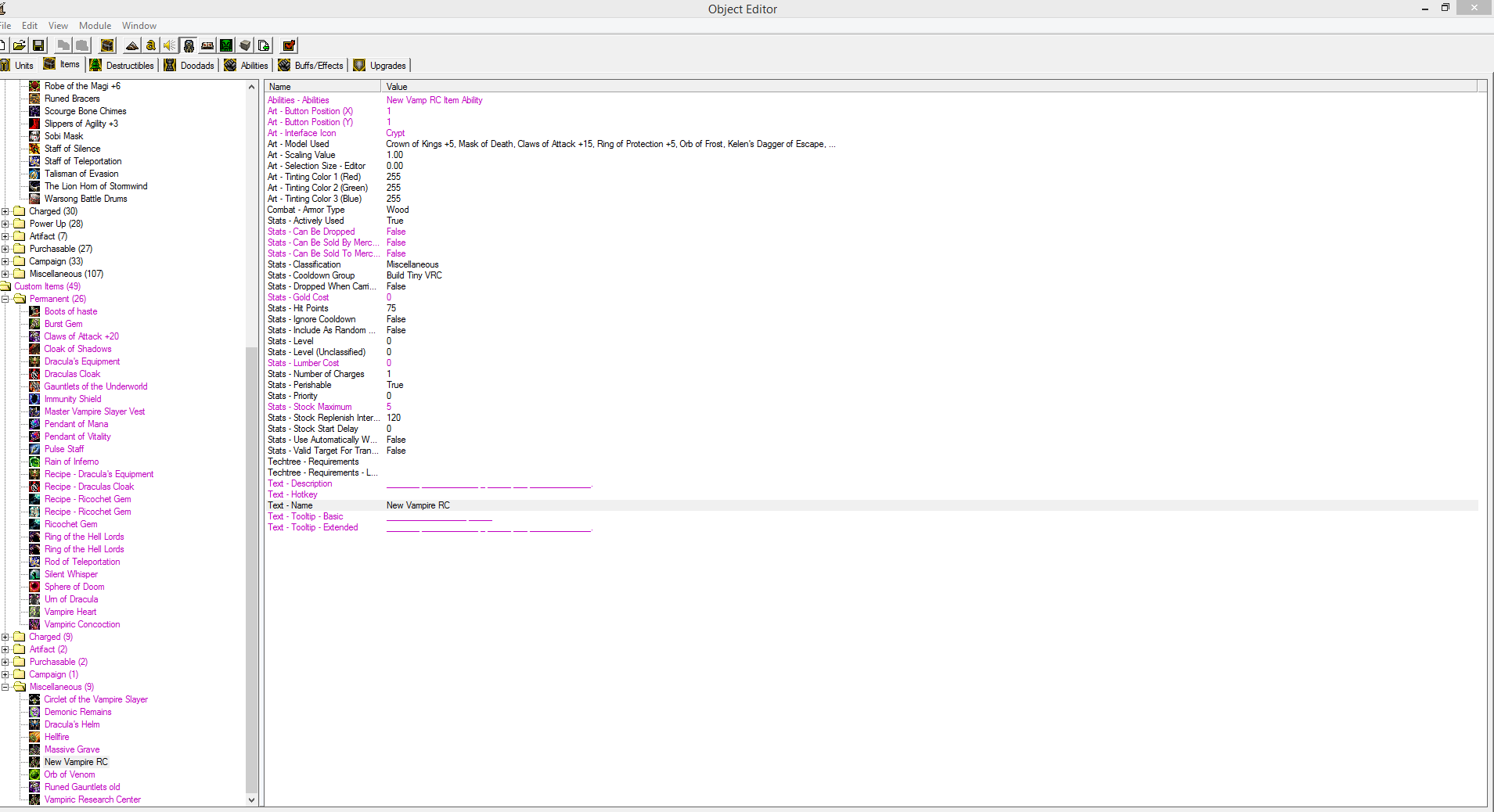Expand the Miscellaneous (107) folder
This screenshot has width=1494, height=812.
point(5,274)
